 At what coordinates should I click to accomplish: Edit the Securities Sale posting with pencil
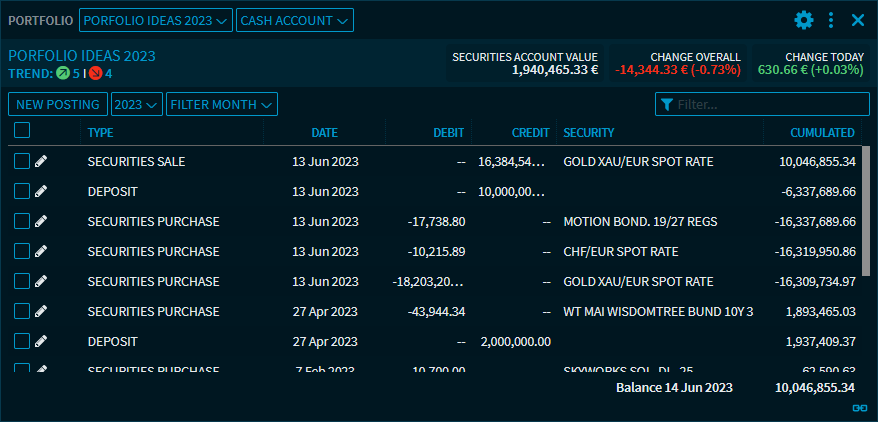(x=41, y=161)
